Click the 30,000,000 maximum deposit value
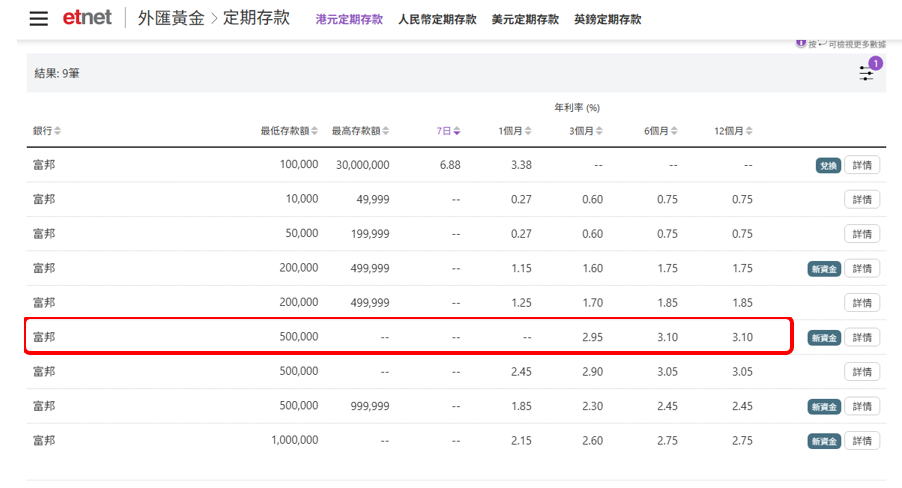 tap(362, 165)
